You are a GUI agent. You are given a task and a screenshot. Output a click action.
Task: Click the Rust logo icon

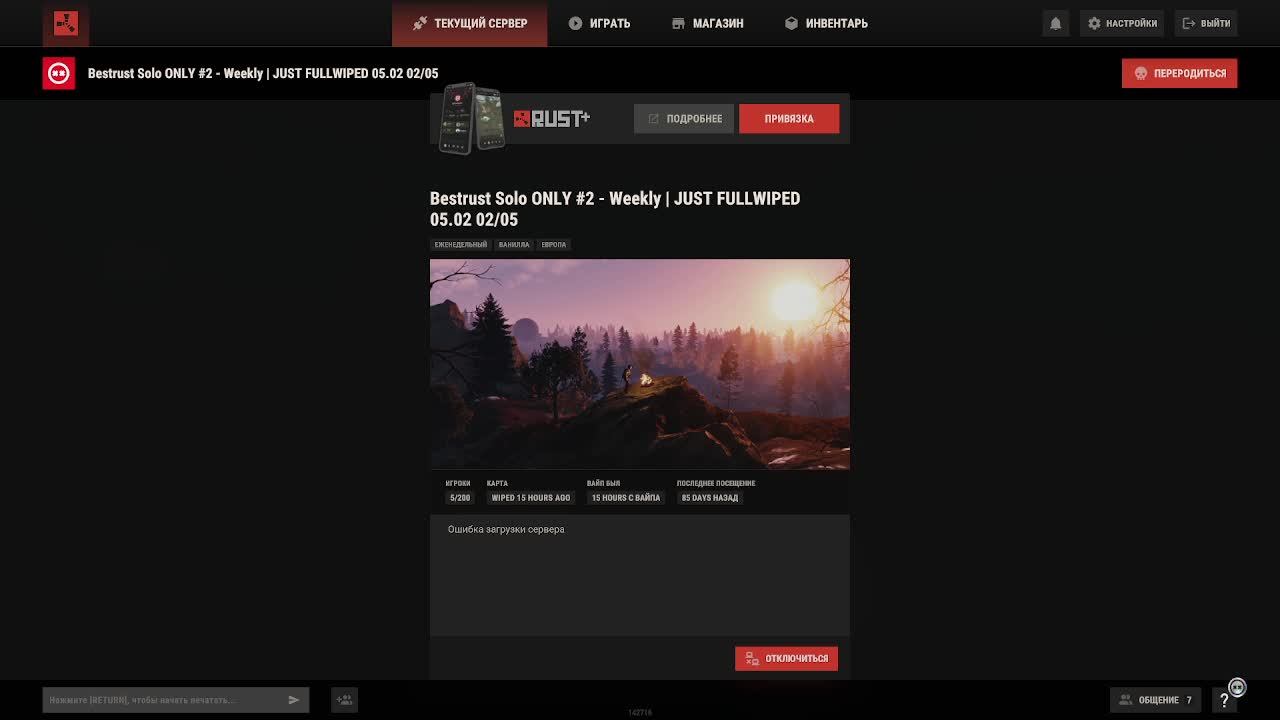66,23
